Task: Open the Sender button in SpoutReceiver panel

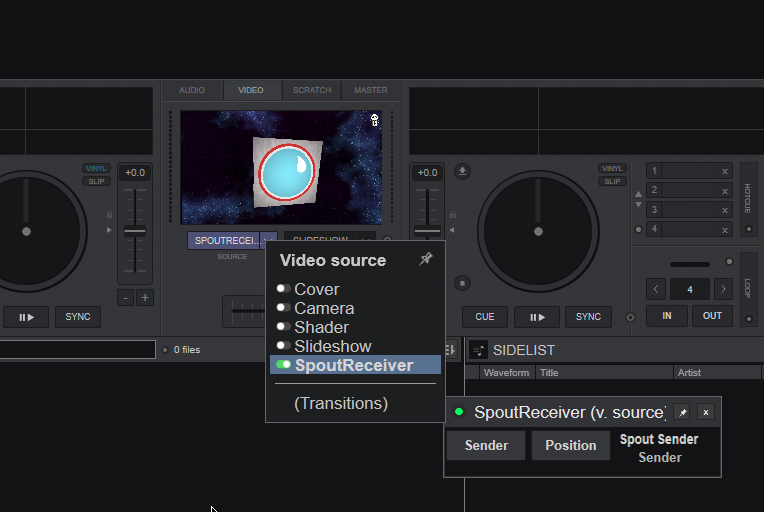Action: 486,445
